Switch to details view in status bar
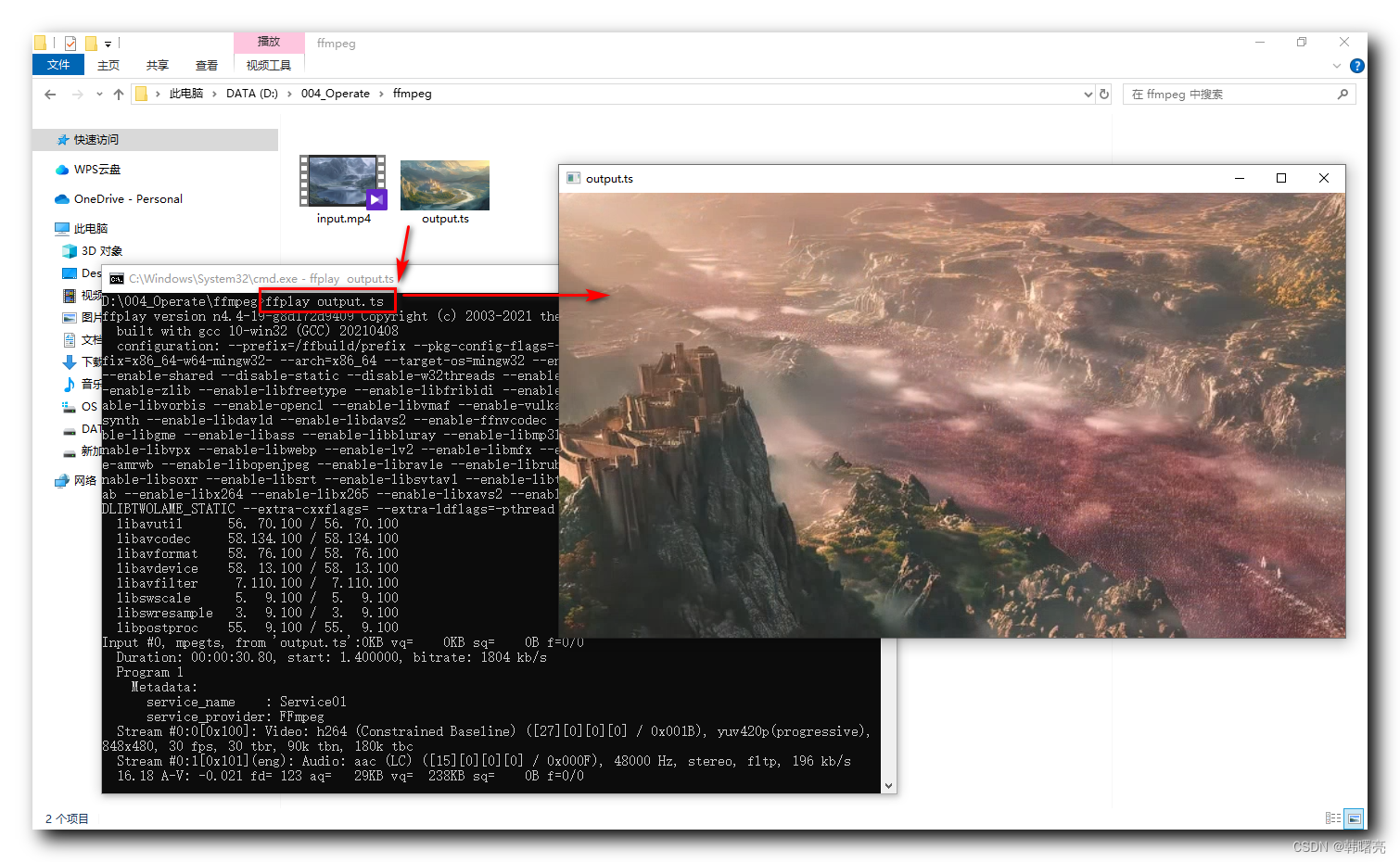This screenshot has height=862, width=1400. pos(1333,818)
